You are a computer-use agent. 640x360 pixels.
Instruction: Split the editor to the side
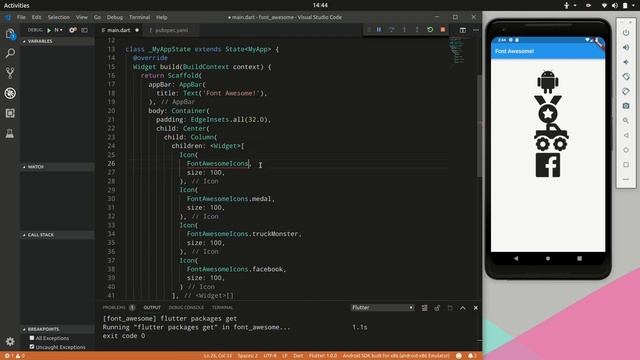tap(462, 30)
